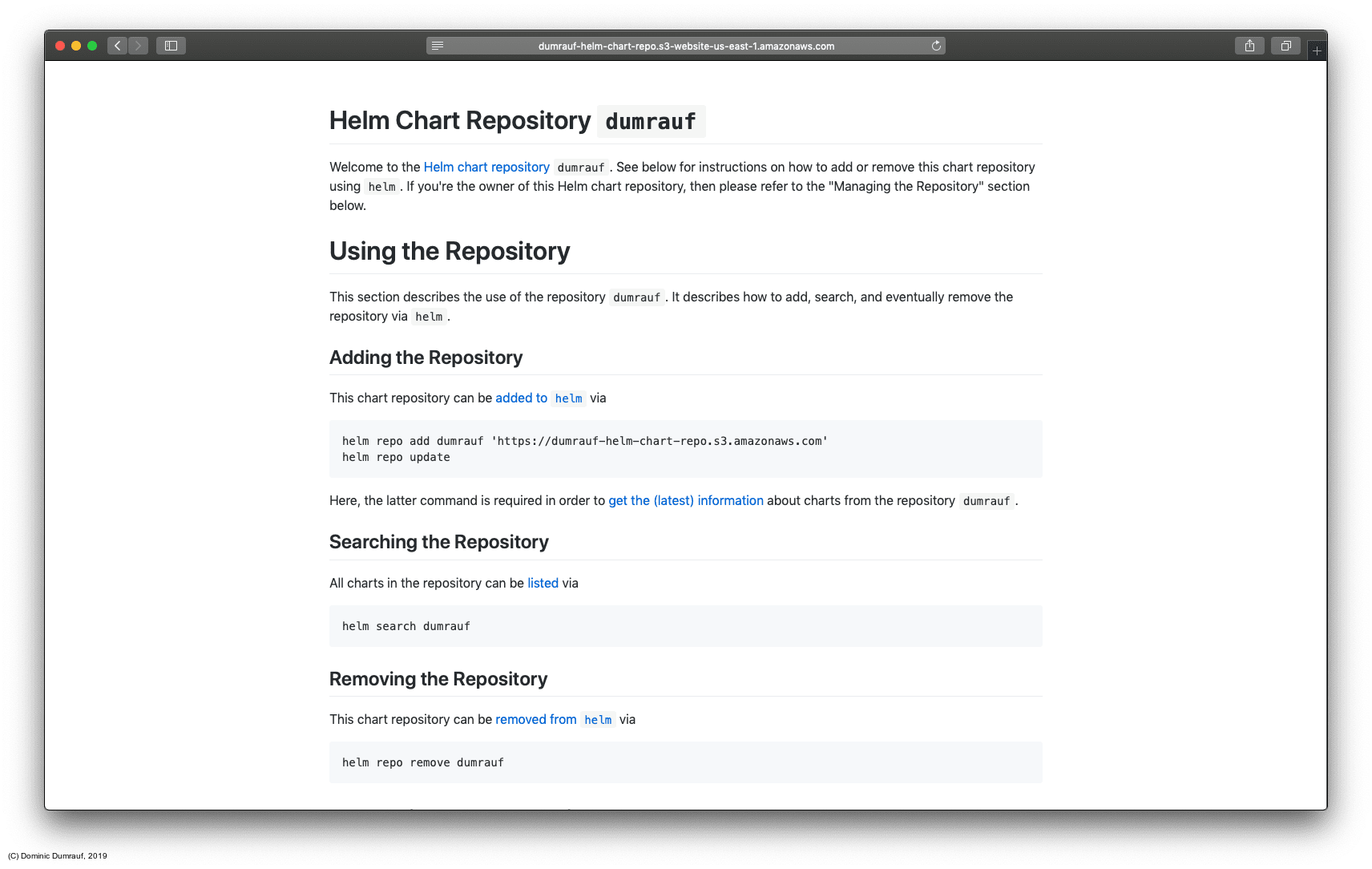Share the current page
The height and width of the screenshot is (869, 1372).
(x=1249, y=46)
